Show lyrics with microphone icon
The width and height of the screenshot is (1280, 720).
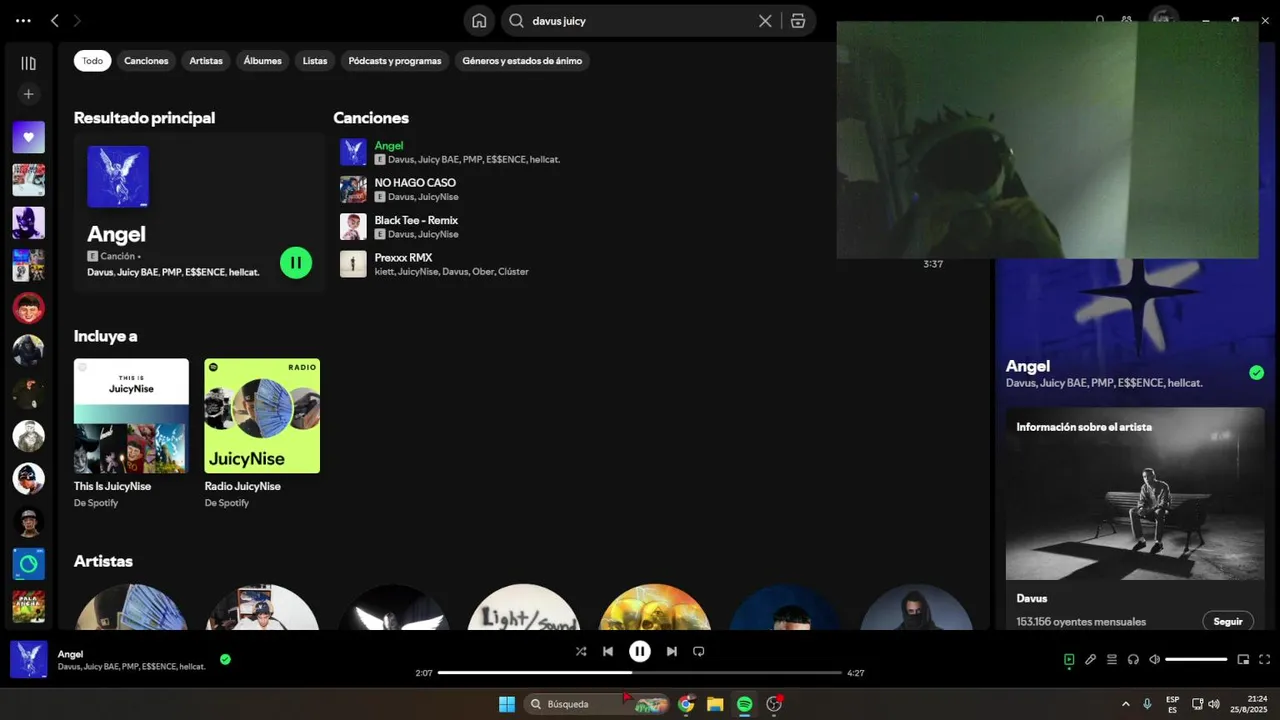1091,659
